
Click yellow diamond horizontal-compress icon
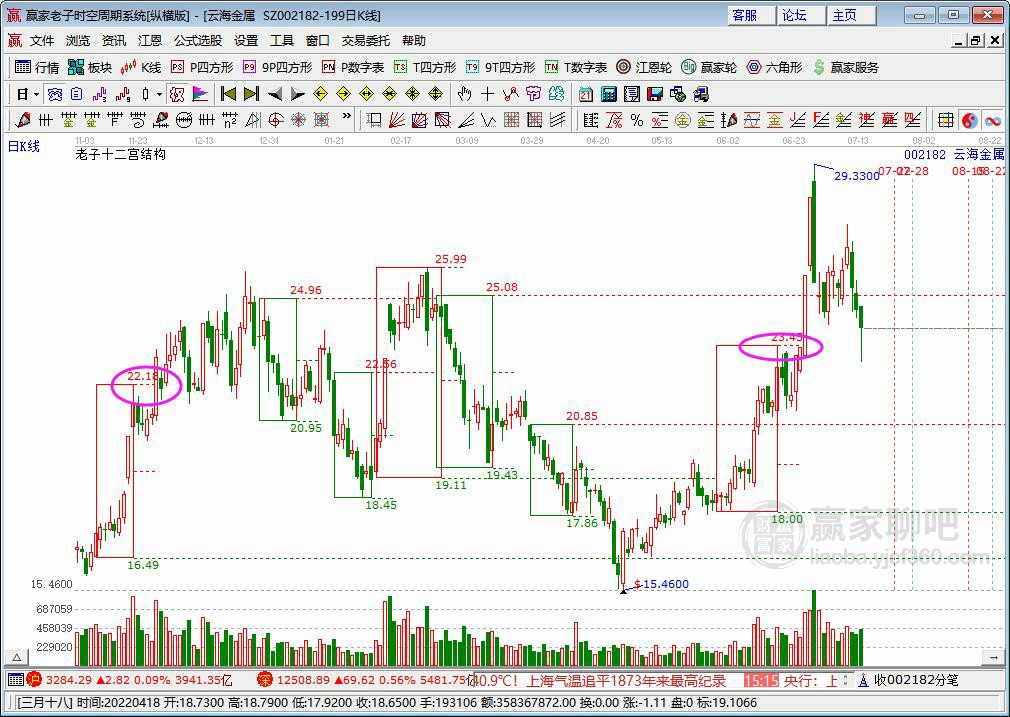pyautogui.click(x=390, y=95)
